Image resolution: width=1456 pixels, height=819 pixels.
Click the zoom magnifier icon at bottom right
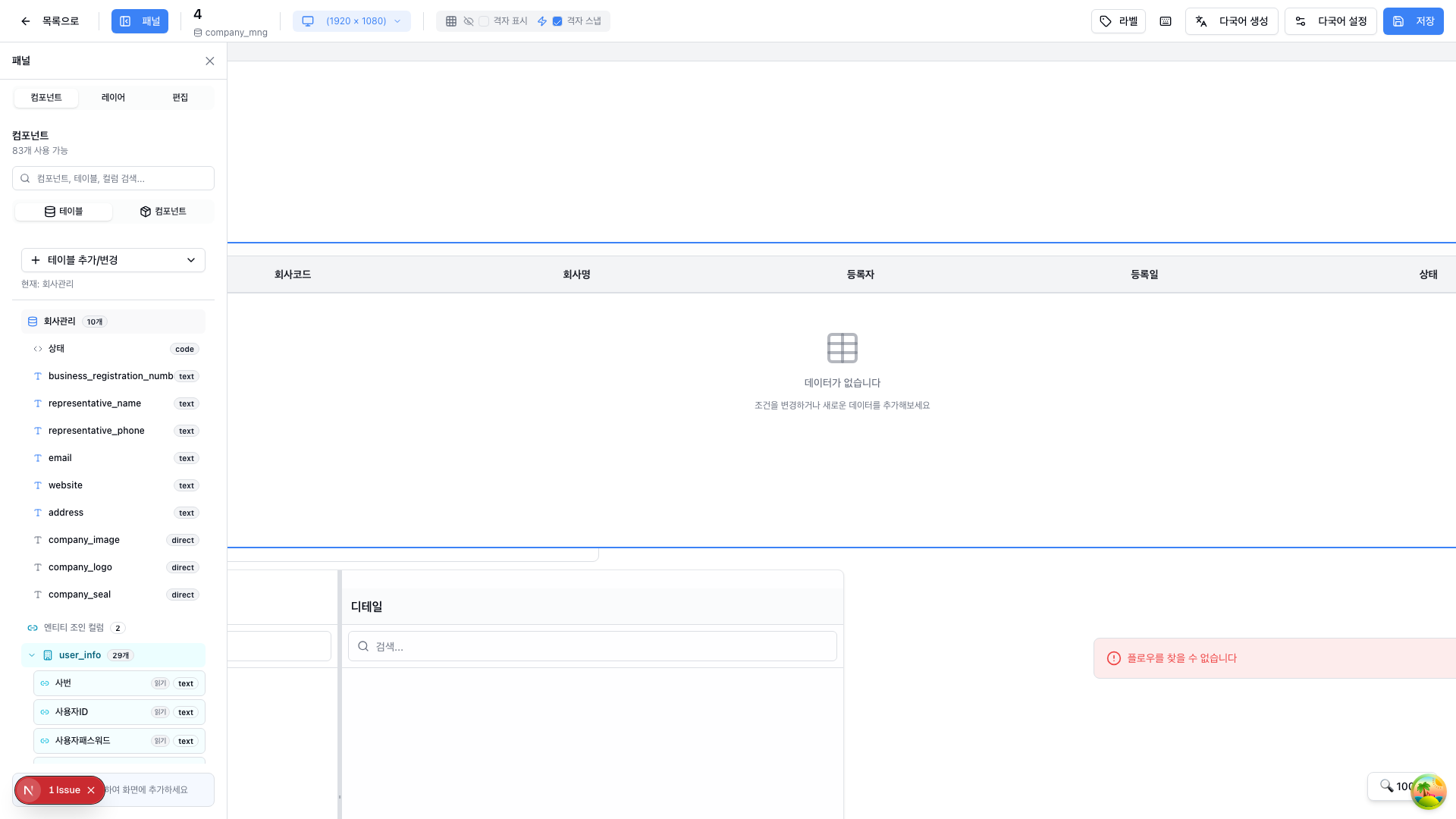[x=1386, y=786]
